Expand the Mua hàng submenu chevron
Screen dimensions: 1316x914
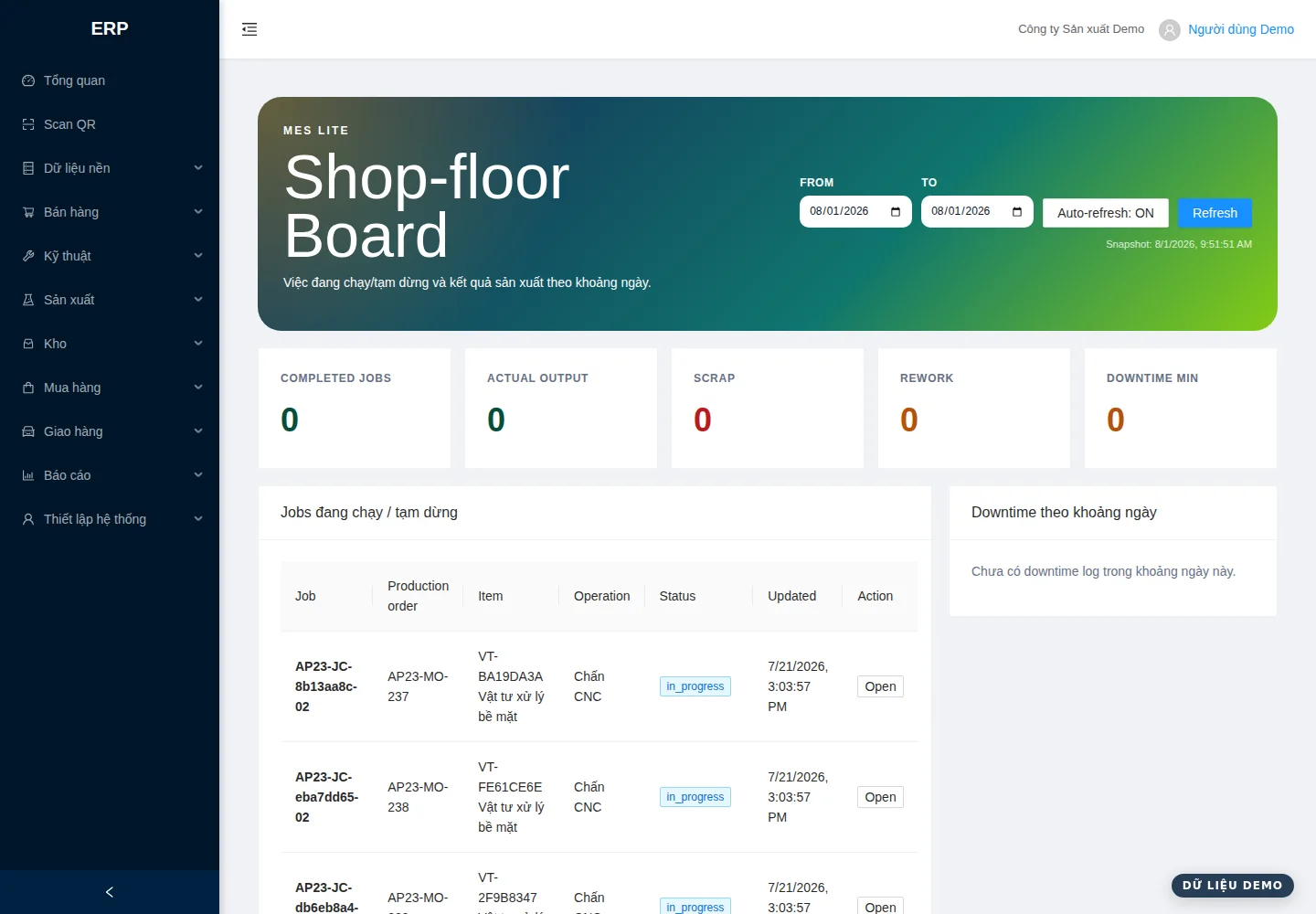198,388
